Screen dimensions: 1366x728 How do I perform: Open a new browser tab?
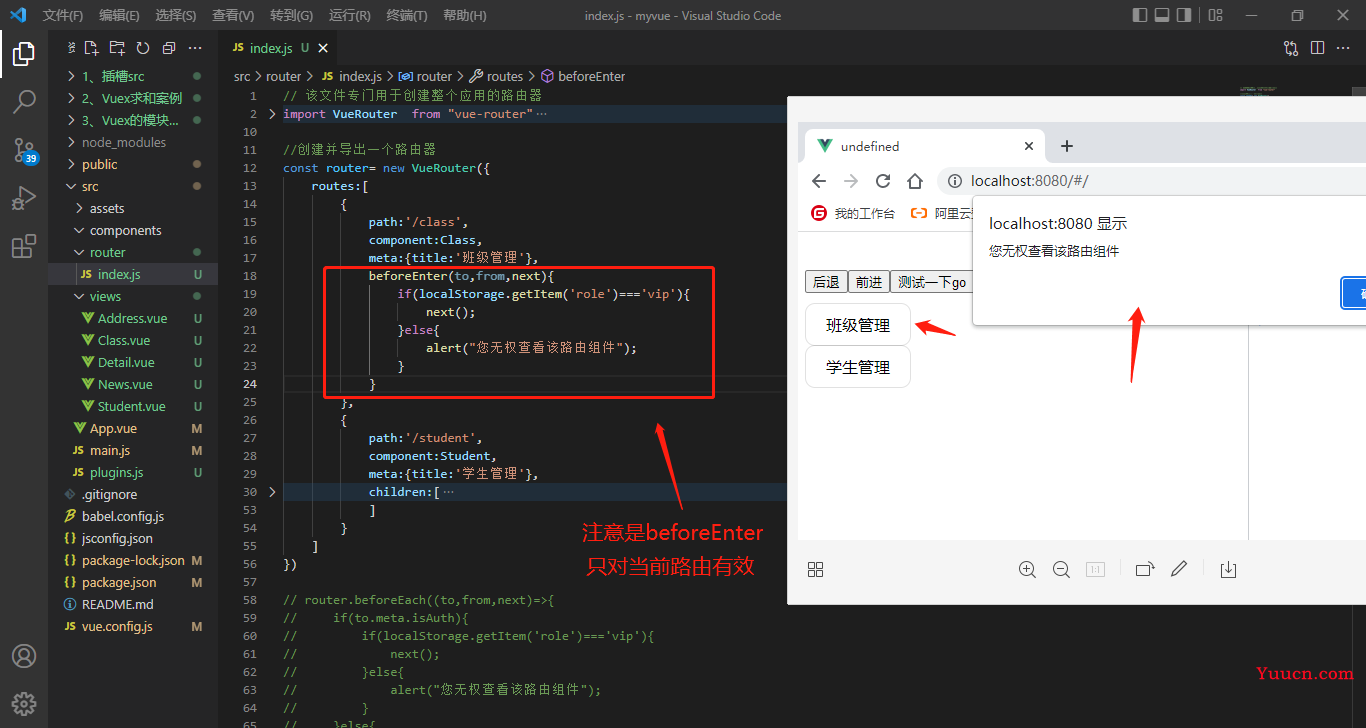tap(1066, 146)
